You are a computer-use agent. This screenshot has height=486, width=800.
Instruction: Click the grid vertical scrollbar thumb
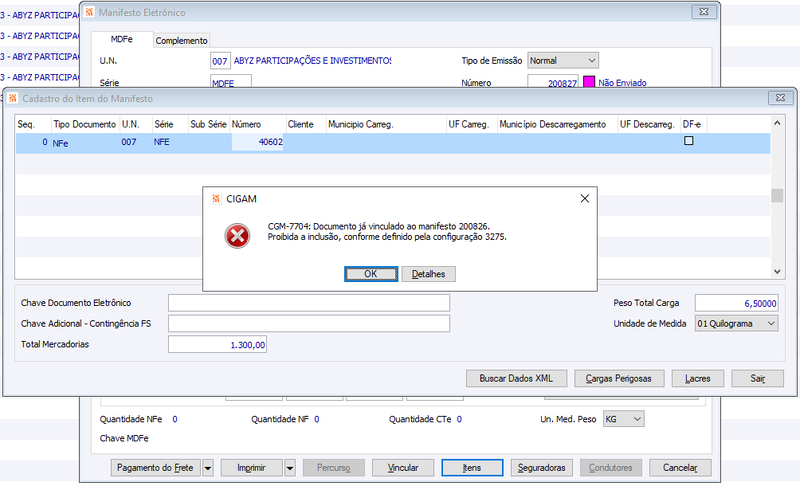point(777,195)
